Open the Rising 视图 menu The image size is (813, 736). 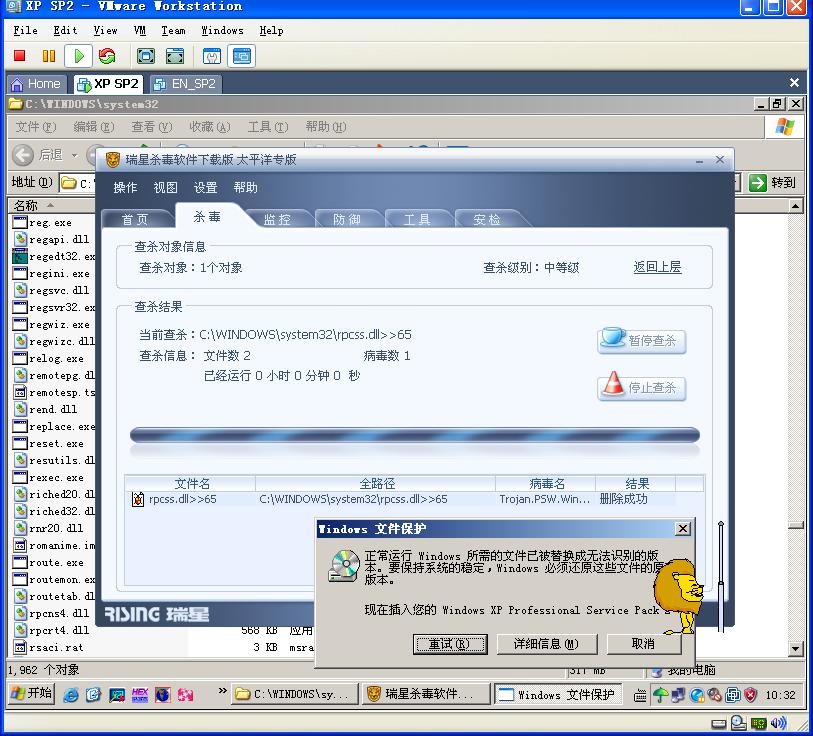[x=165, y=187]
